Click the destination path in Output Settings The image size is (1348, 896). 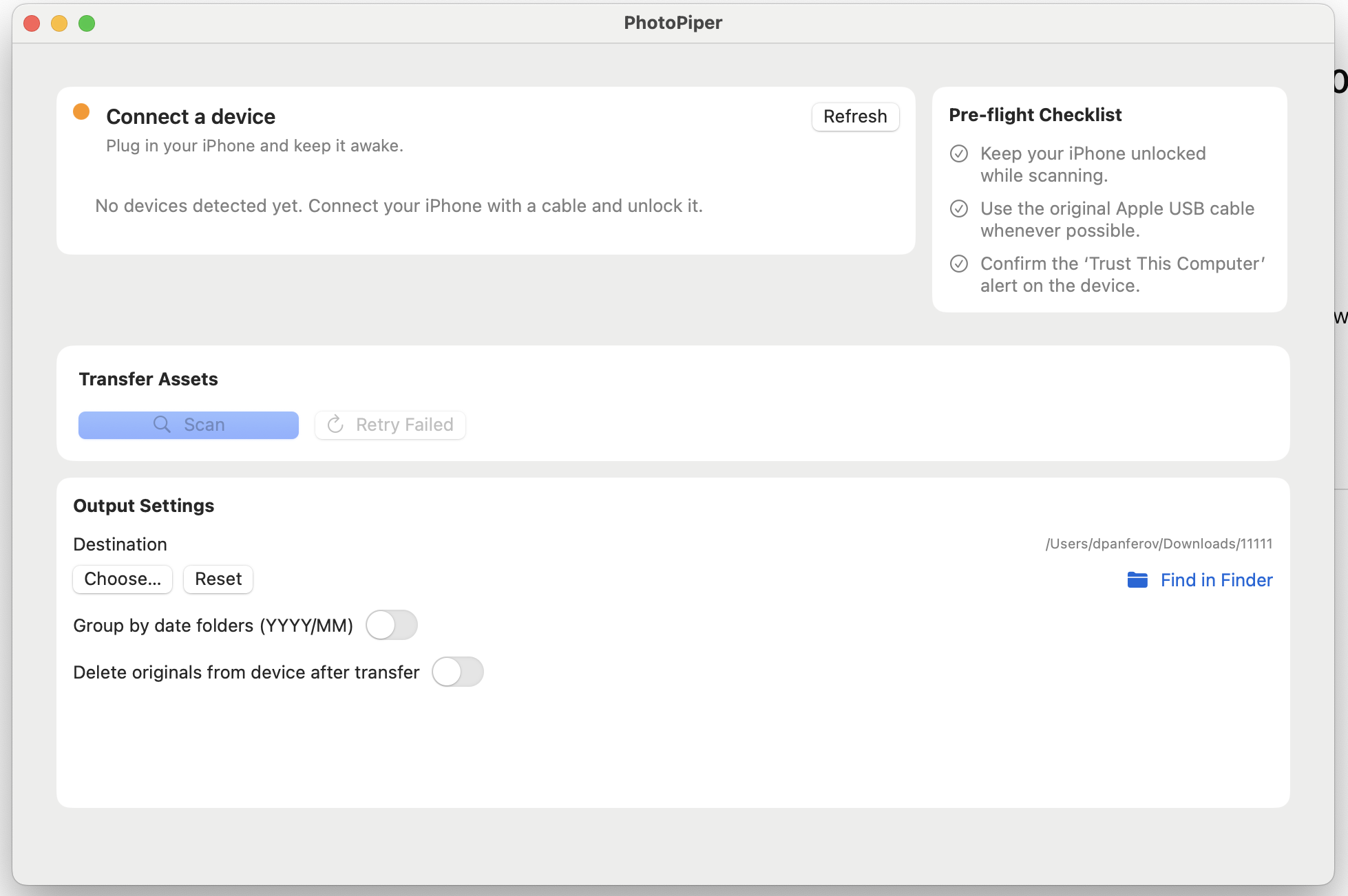[1159, 543]
